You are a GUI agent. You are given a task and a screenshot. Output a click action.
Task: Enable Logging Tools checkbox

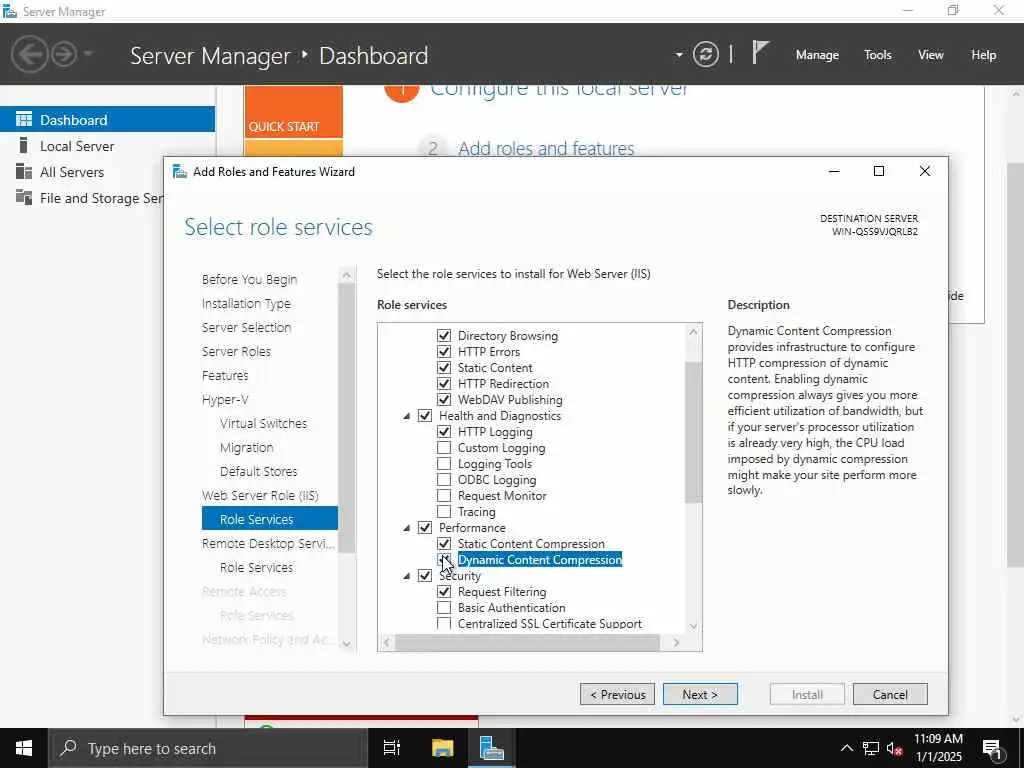(x=444, y=464)
